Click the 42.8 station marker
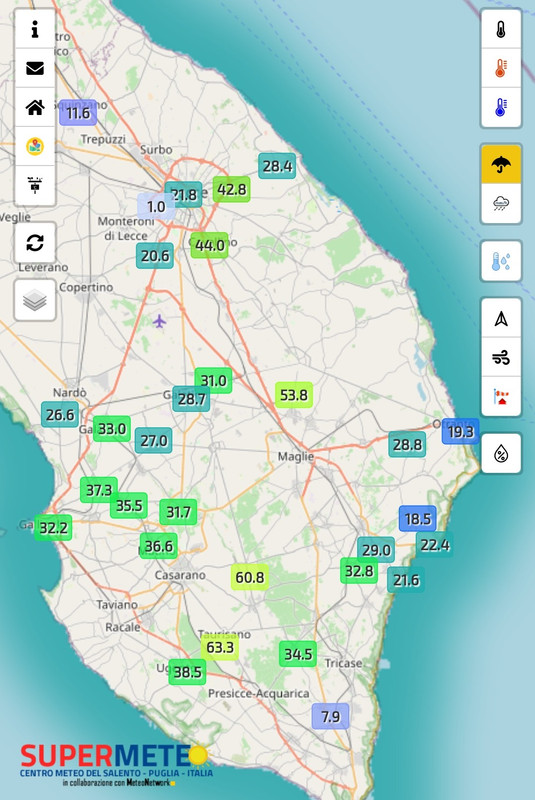This screenshot has width=535, height=800. (232, 189)
